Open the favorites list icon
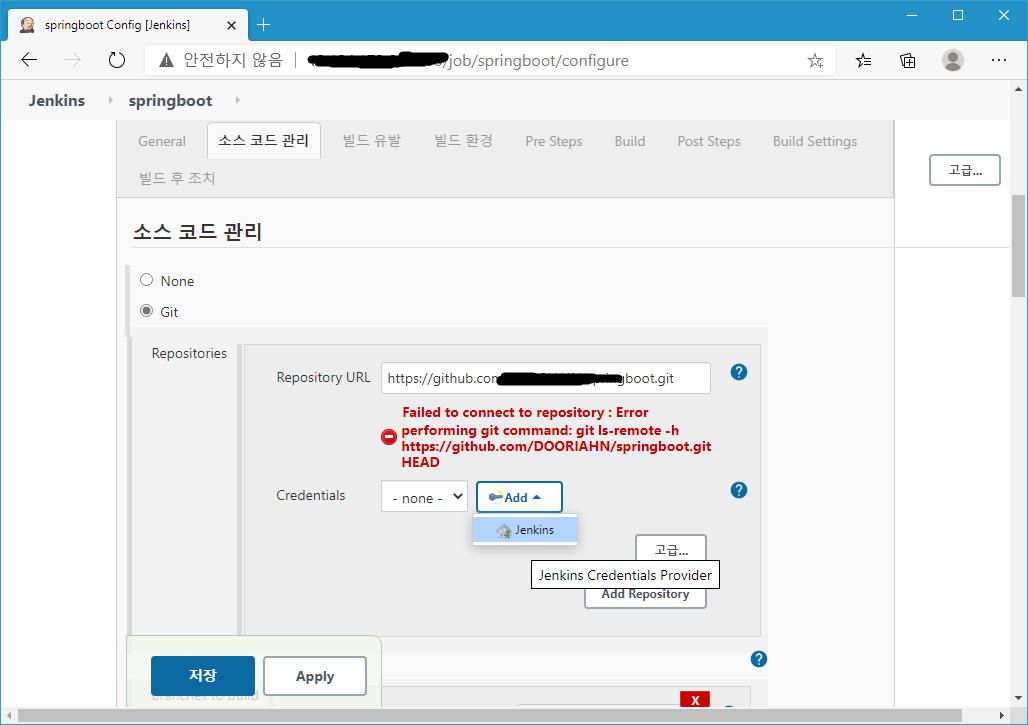Image resolution: width=1028 pixels, height=725 pixels. click(x=863, y=61)
